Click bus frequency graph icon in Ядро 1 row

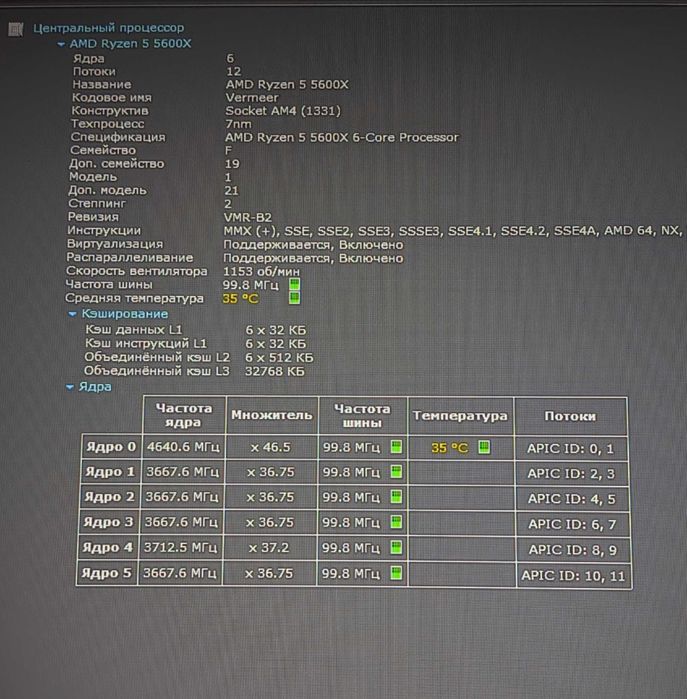[396, 472]
